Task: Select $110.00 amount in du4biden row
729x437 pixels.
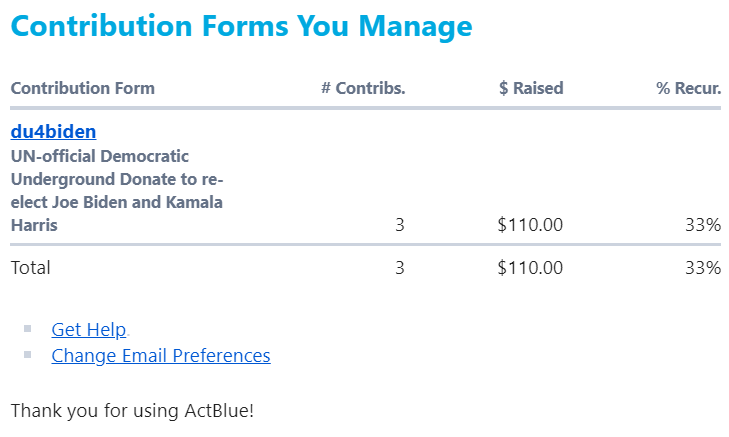Action: click(x=530, y=226)
